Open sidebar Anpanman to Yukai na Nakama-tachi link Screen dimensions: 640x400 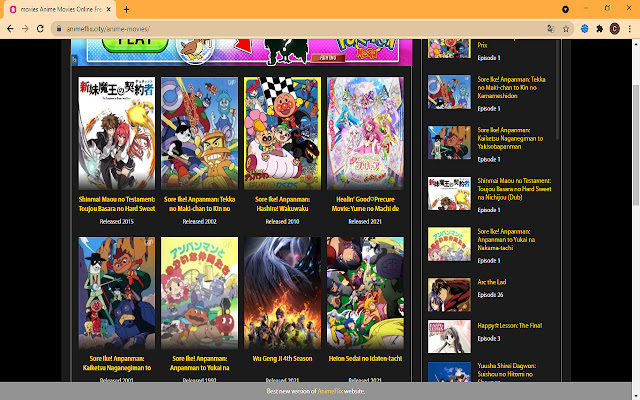[506, 239]
